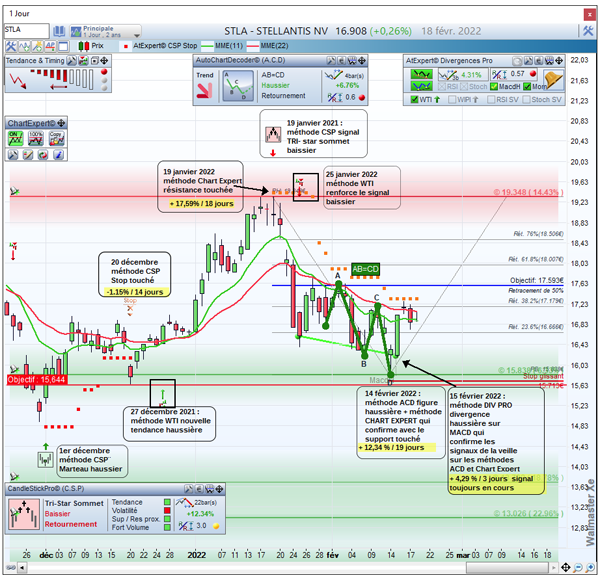This screenshot has width=600, height=580.
Task: Click the chart settings icon at top right
Action: [588, 31]
